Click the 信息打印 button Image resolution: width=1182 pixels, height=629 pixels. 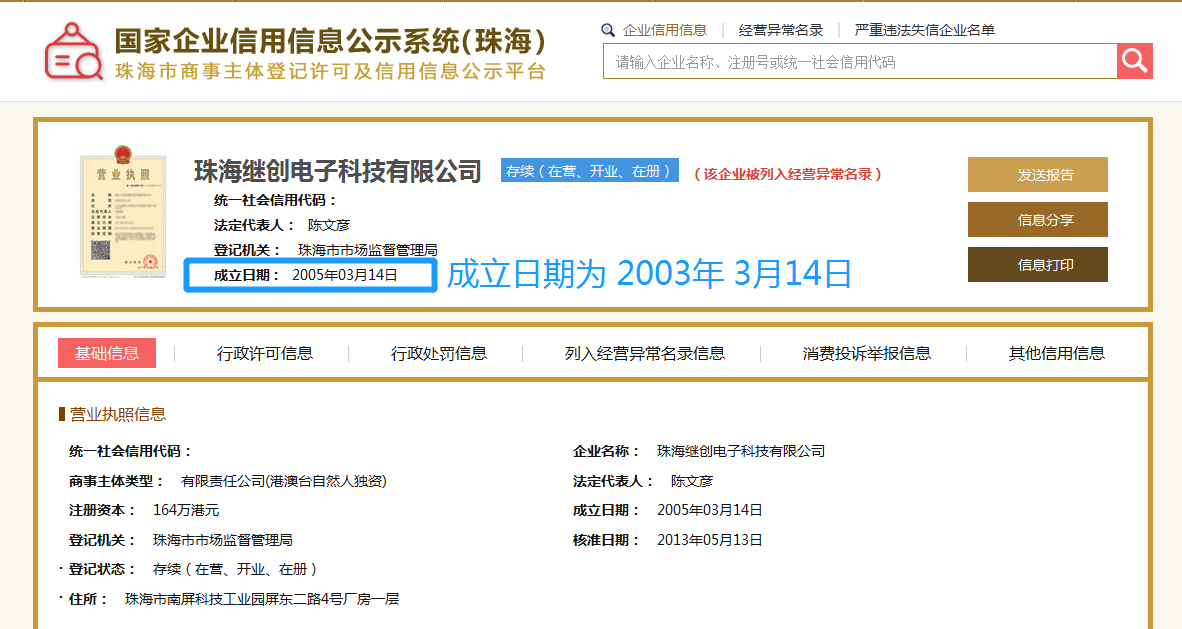click(x=1037, y=265)
